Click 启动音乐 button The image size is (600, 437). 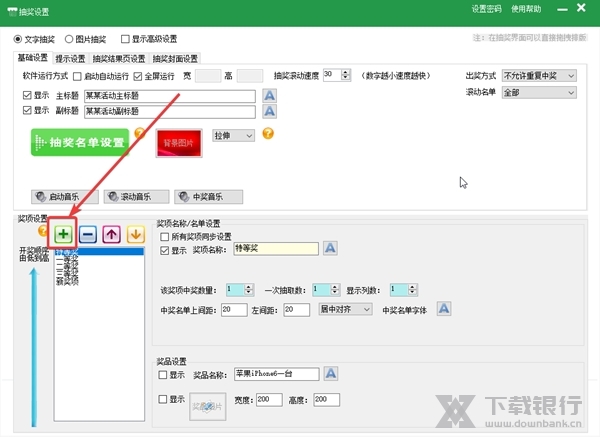click(65, 197)
